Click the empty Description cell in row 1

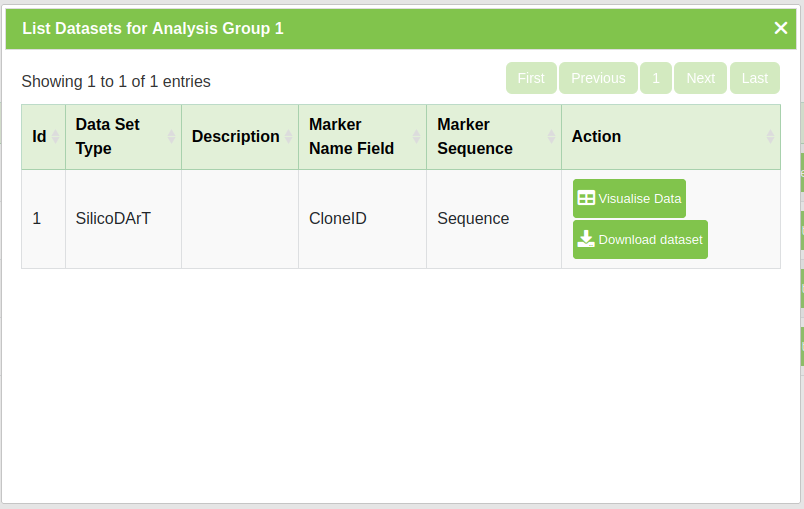239,219
